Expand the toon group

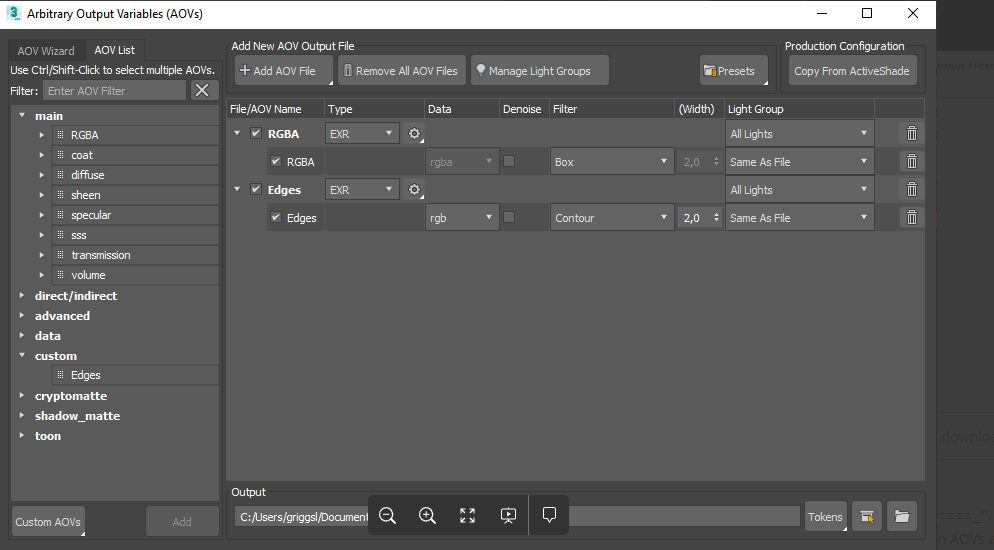coord(22,435)
